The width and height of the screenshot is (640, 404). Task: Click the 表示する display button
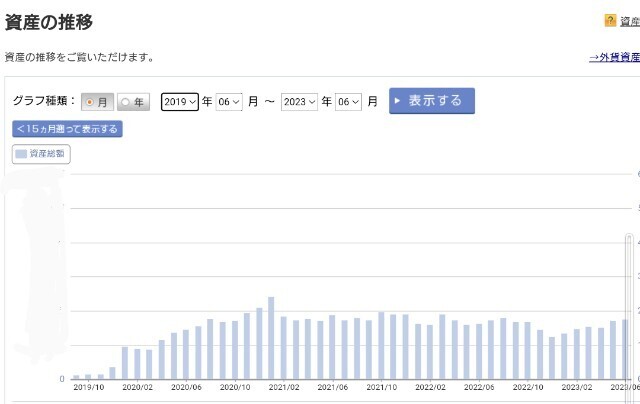coord(432,101)
